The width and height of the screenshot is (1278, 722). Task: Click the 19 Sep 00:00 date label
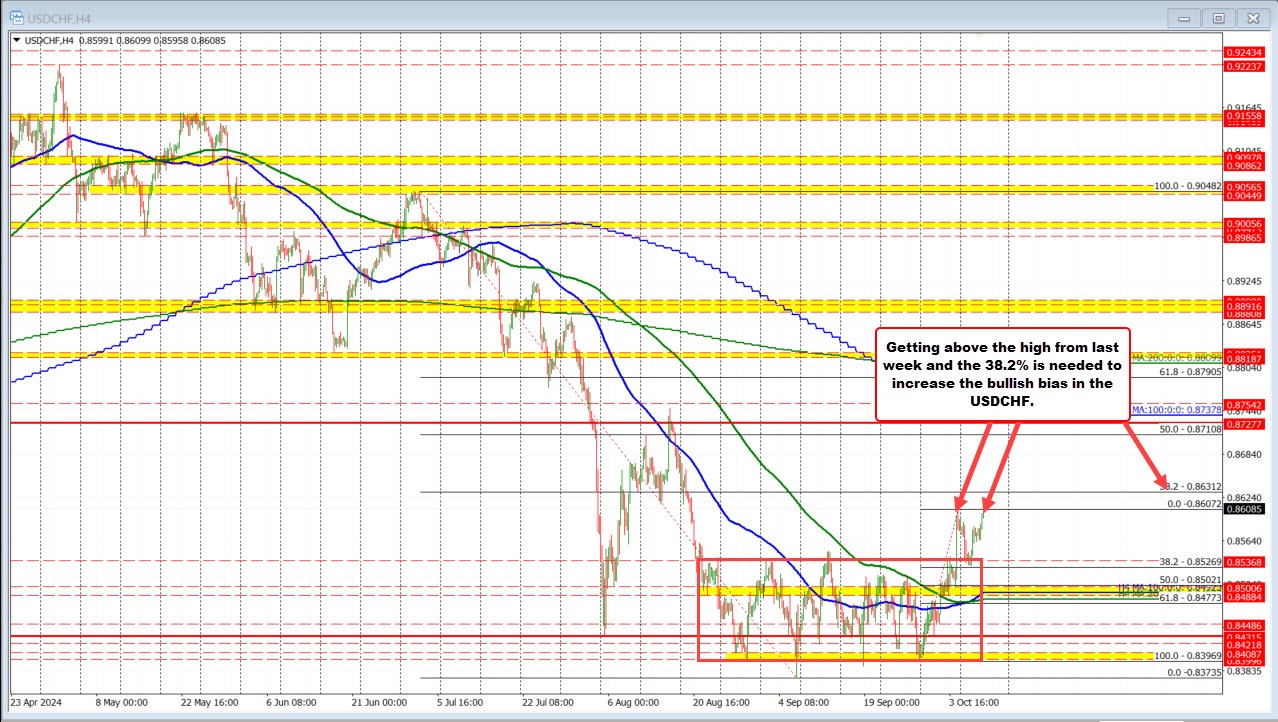[x=891, y=702]
